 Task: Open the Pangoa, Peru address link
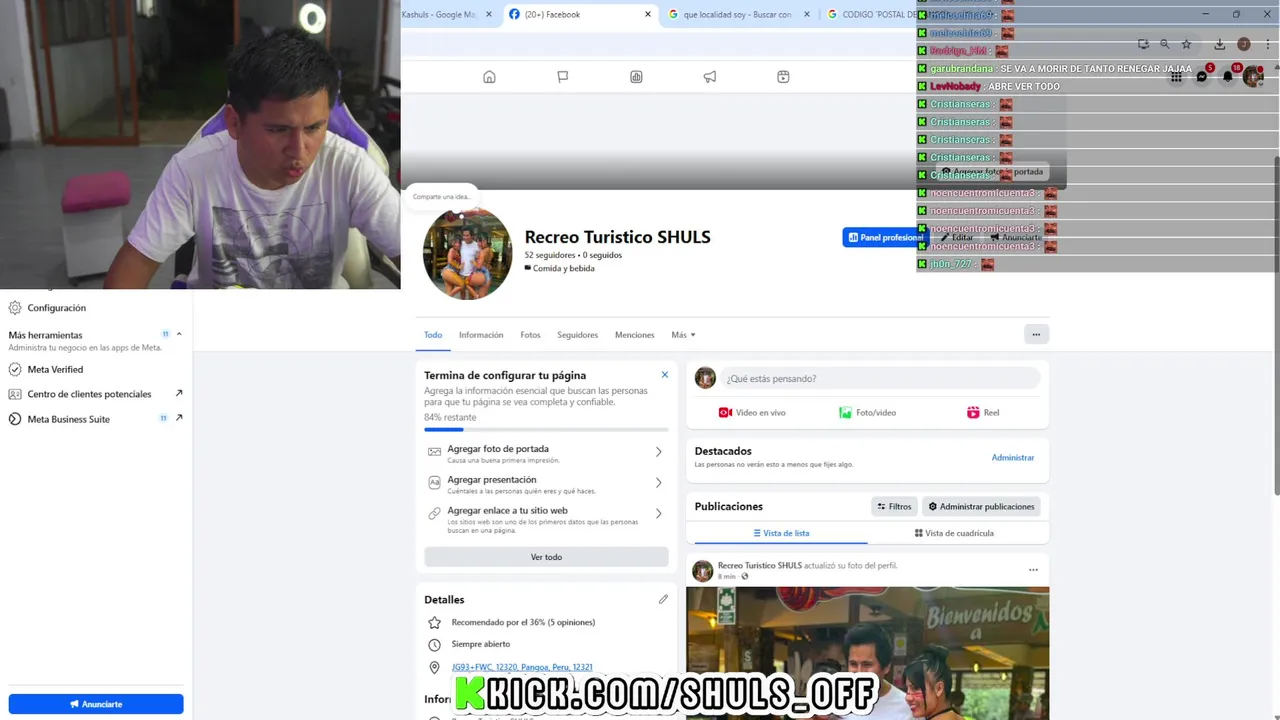click(522, 667)
